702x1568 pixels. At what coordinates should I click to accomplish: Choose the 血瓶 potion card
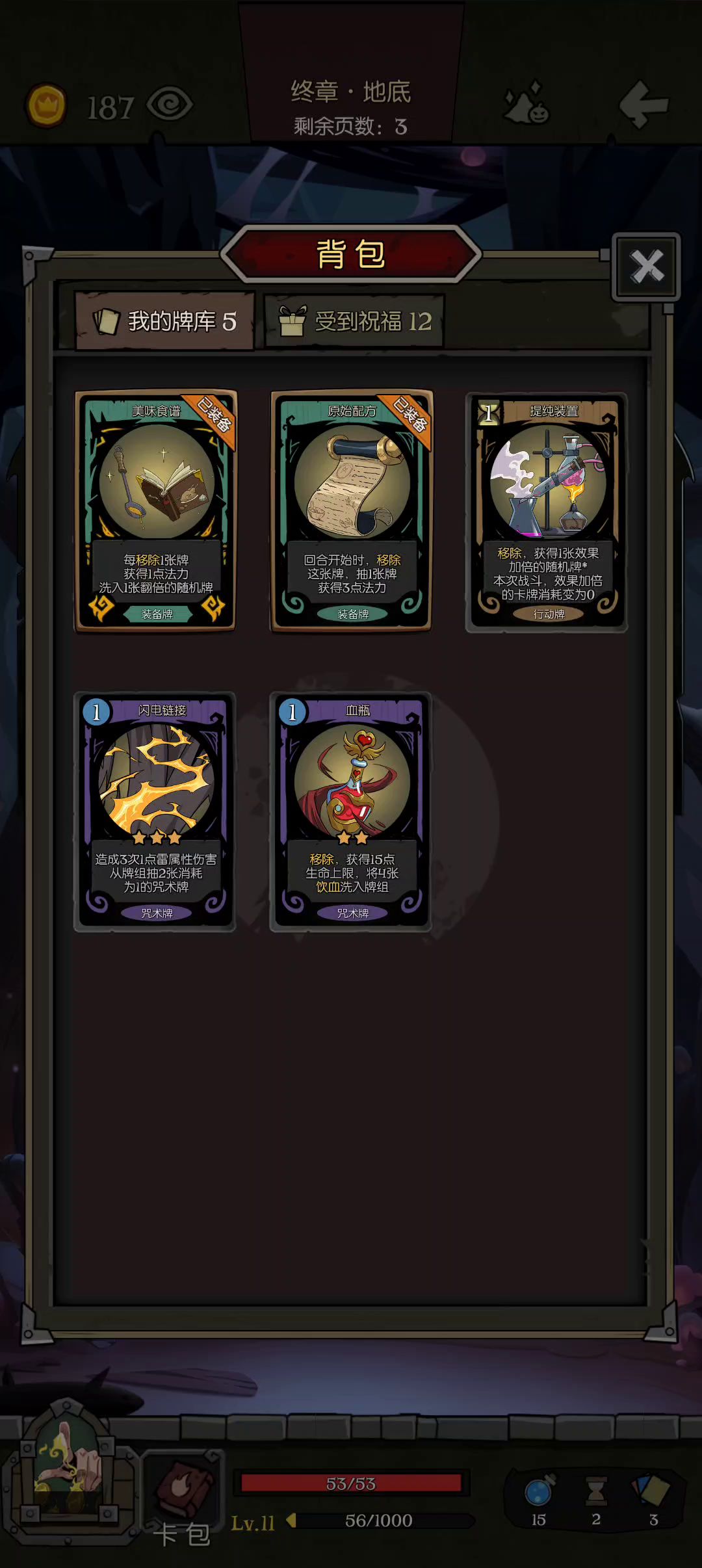pyautogui.click(x=351, y=811)
